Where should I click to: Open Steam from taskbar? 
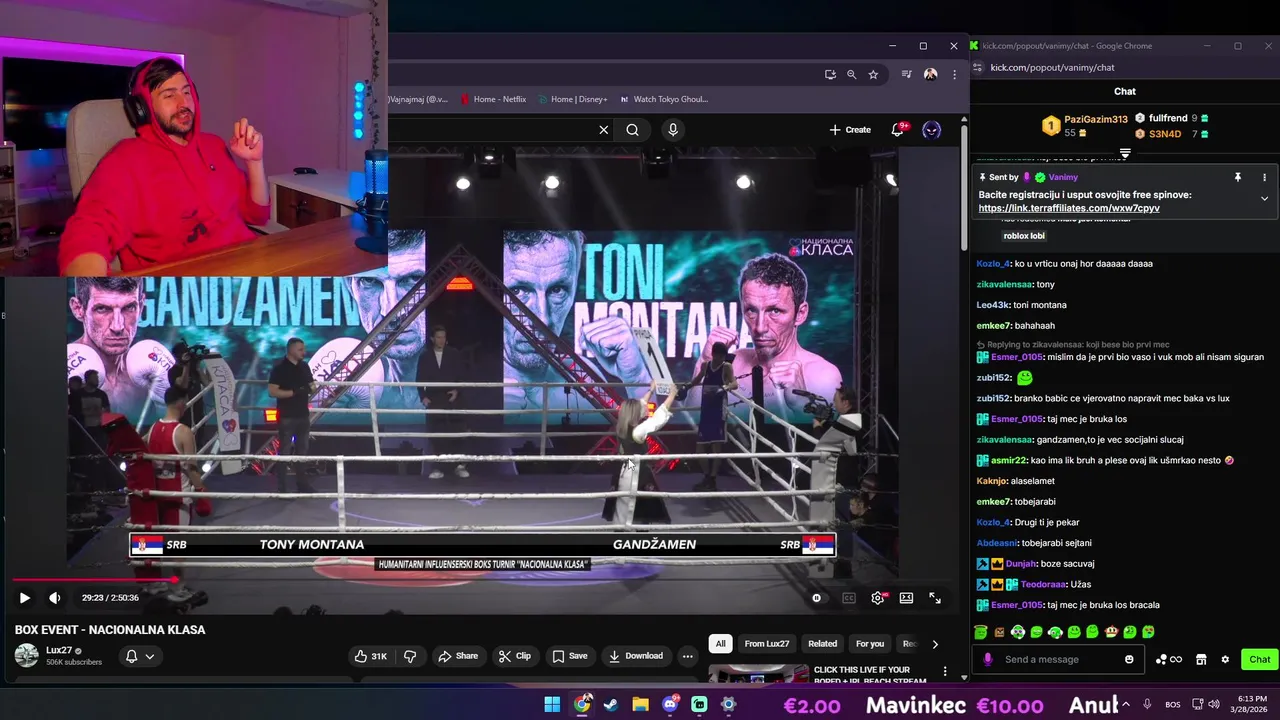coord(611,704)
